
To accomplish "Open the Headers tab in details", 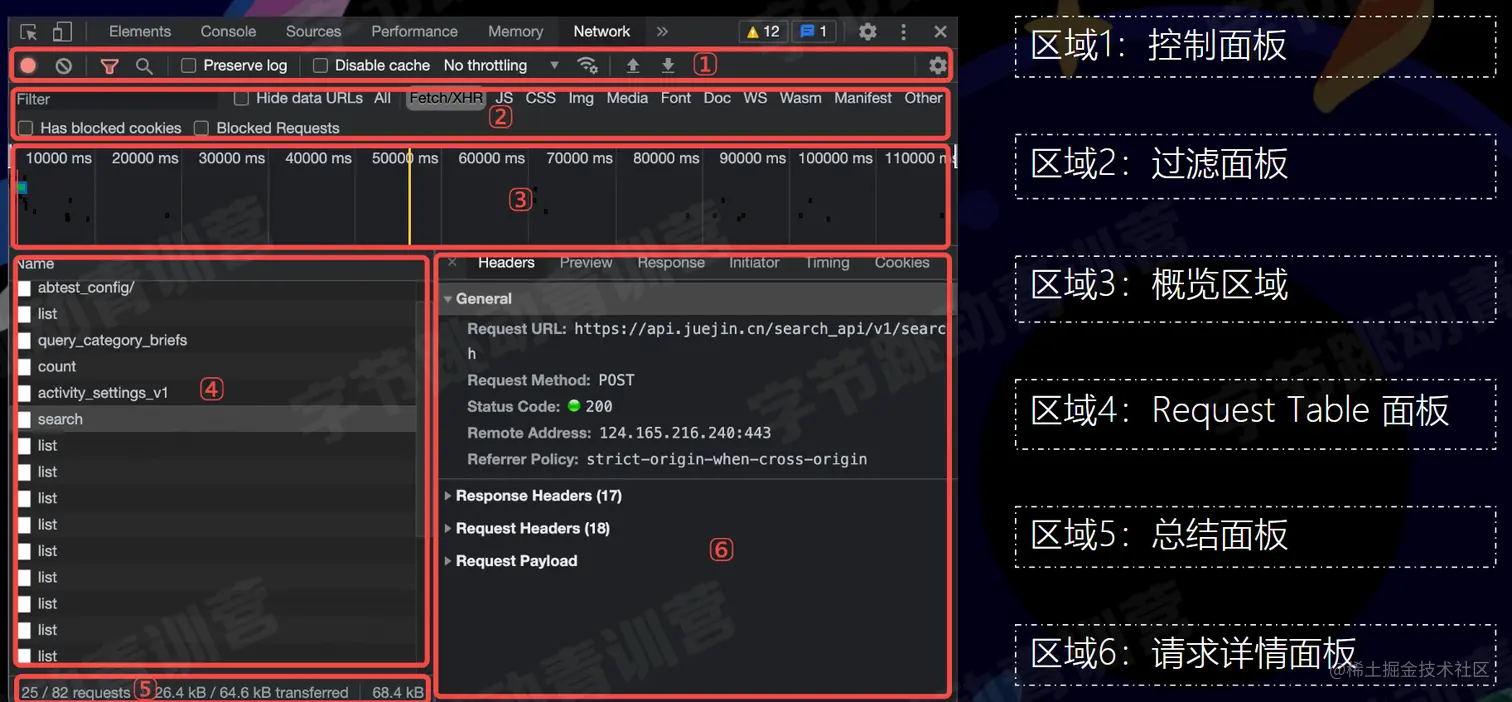I will coord(506,263).
